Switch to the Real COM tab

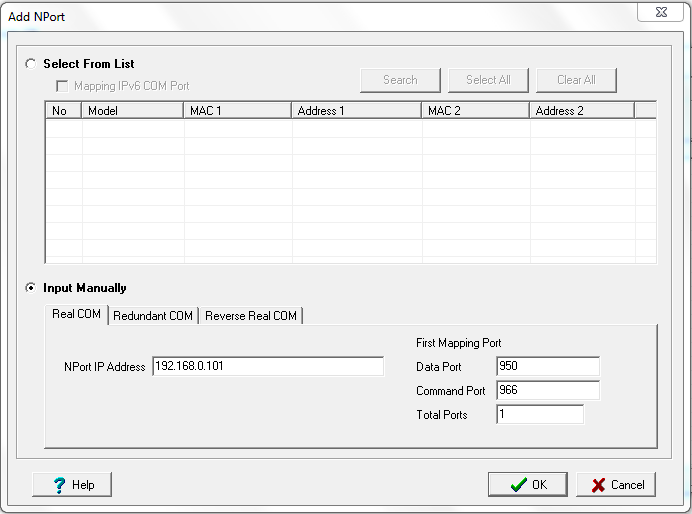pyautogui.click(x=76, y=314)
